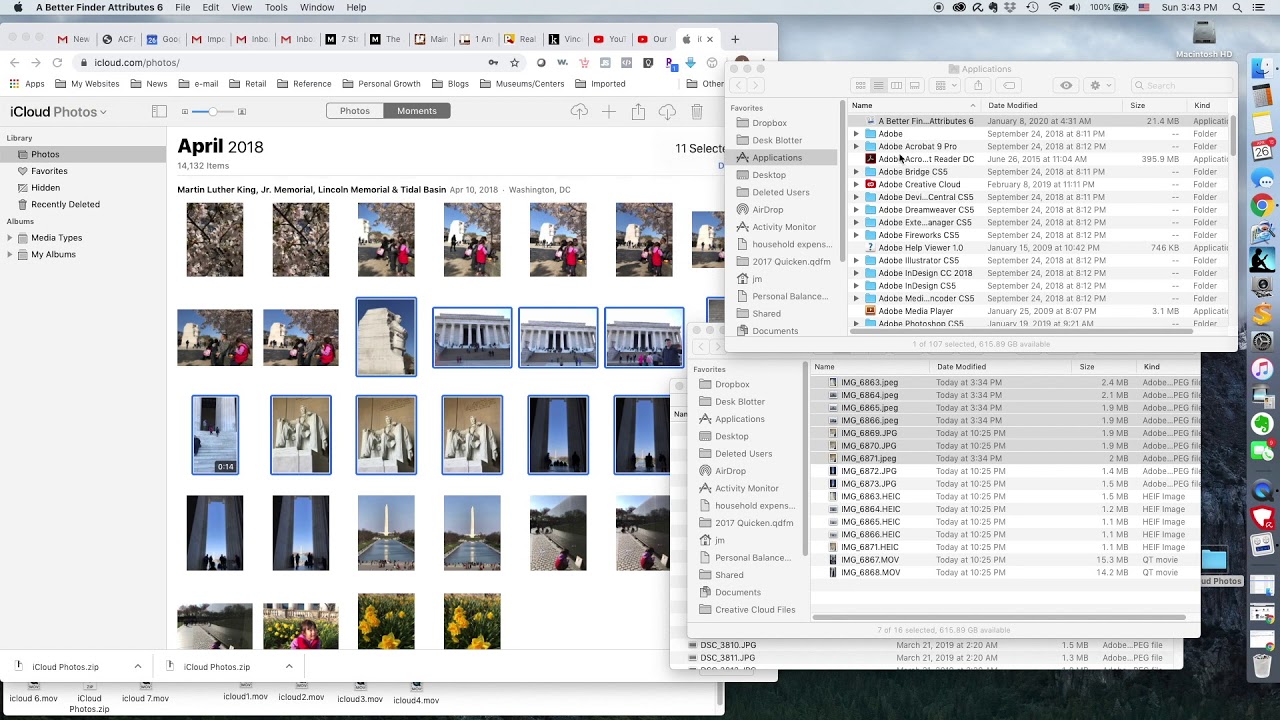The image size is (1280, 720).
Task: Click the Finder share button in Applications window
Action: pyautogui.click(x=978, y=85)
